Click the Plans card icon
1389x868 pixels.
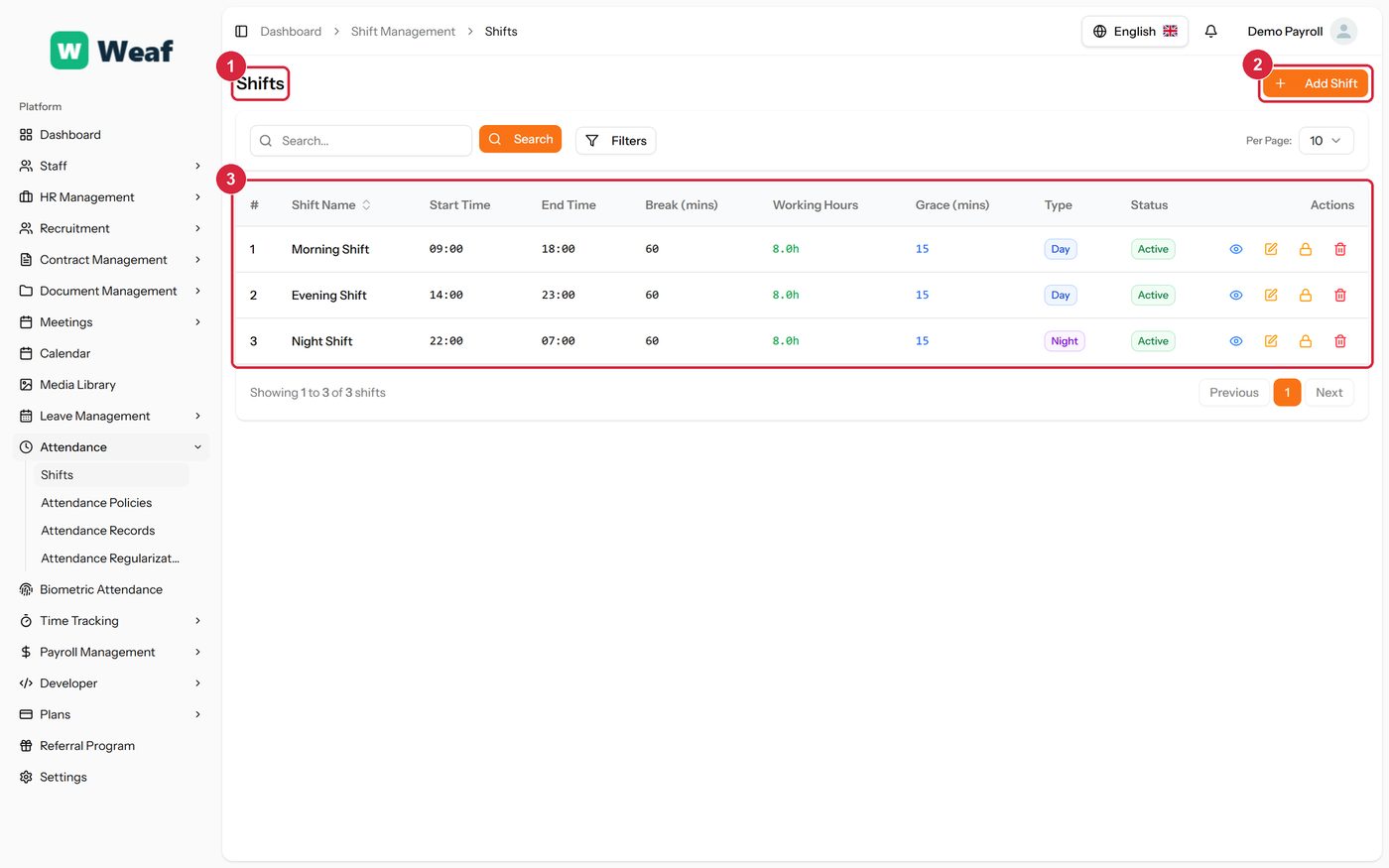[x=26, y=714]
